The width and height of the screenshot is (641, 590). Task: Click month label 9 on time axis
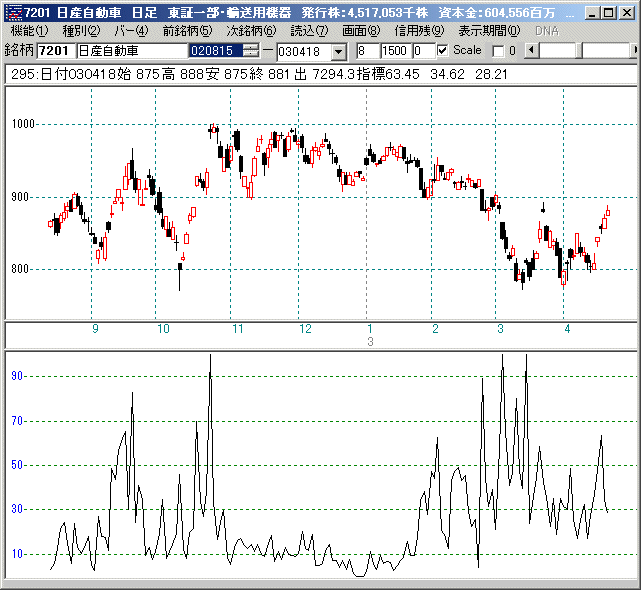click(95, 329)
